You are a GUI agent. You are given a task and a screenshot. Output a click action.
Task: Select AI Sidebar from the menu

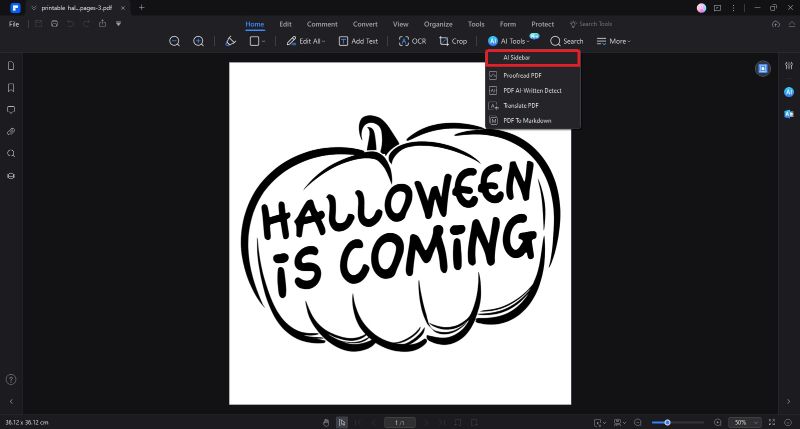[533, 58]
